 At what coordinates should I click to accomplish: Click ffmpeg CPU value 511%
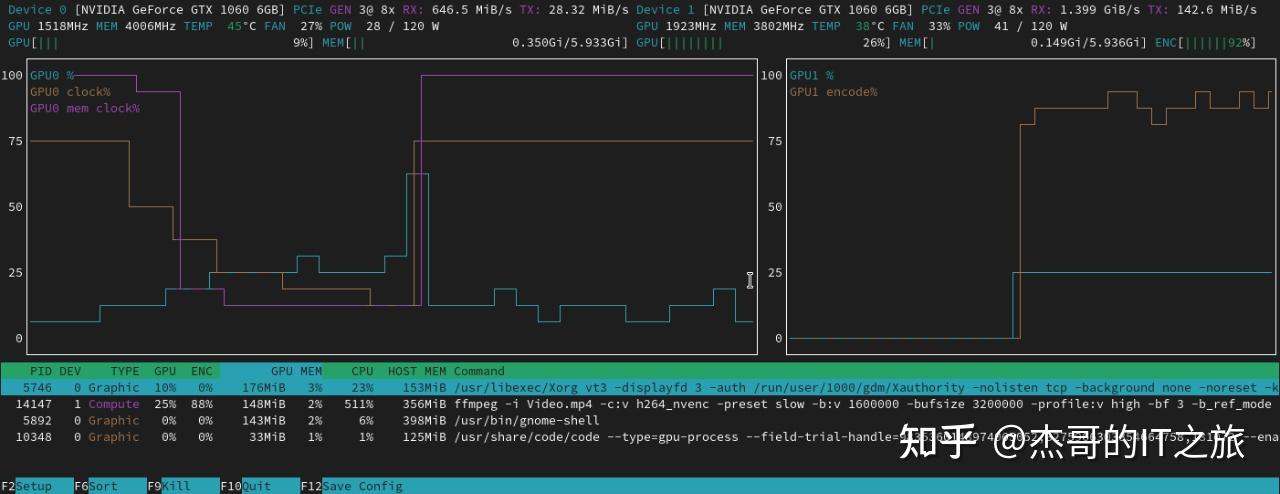[x=358, y=404]
